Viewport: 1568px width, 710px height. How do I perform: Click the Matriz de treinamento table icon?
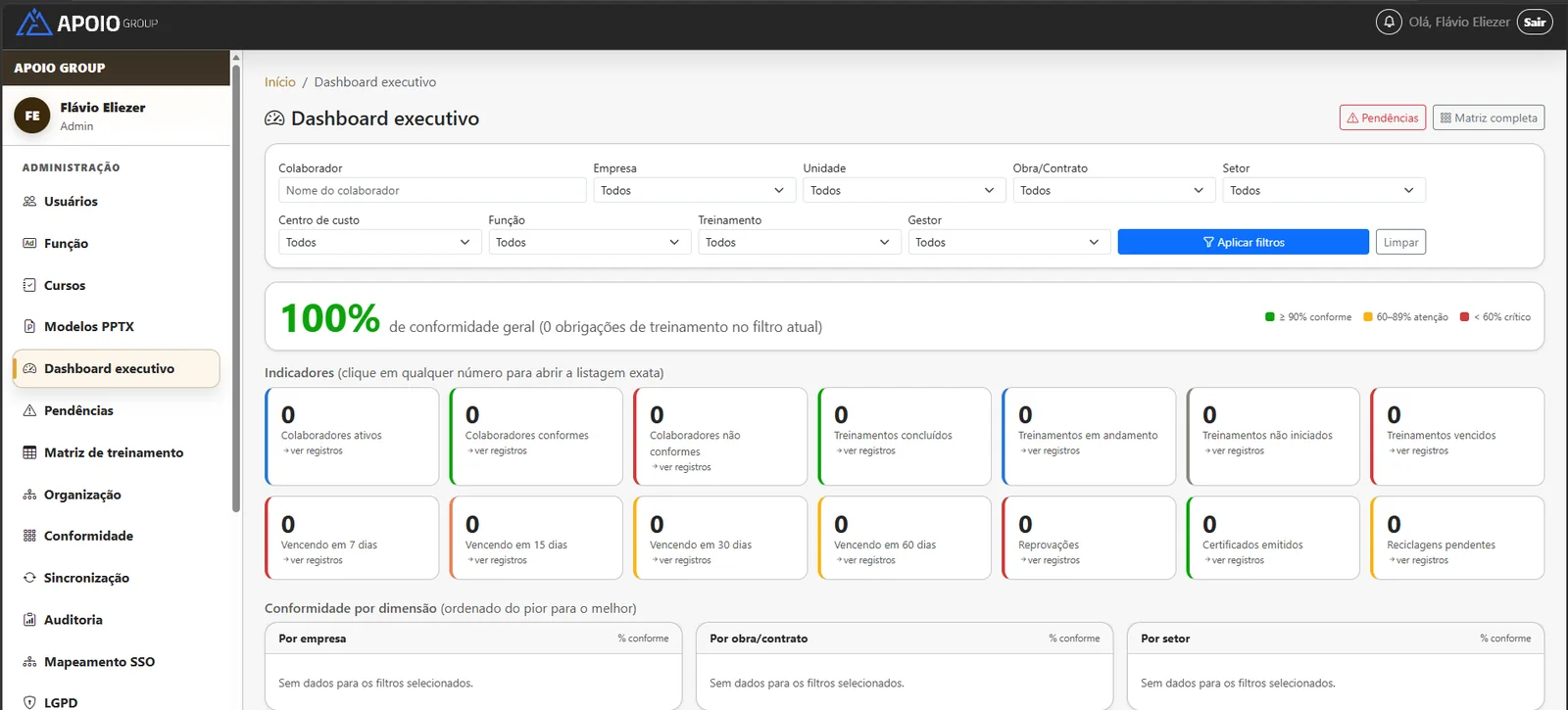(x=29, y=453)
